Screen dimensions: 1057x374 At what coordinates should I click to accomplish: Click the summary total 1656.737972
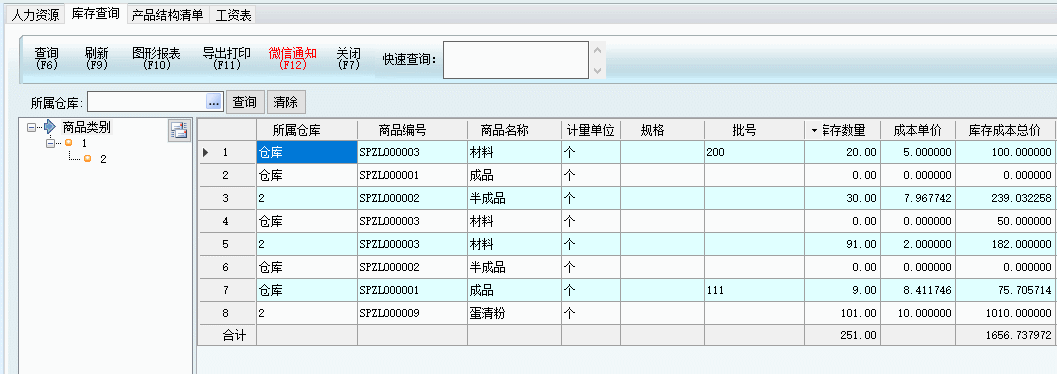pyautogui.click(x=1006, y=336)
